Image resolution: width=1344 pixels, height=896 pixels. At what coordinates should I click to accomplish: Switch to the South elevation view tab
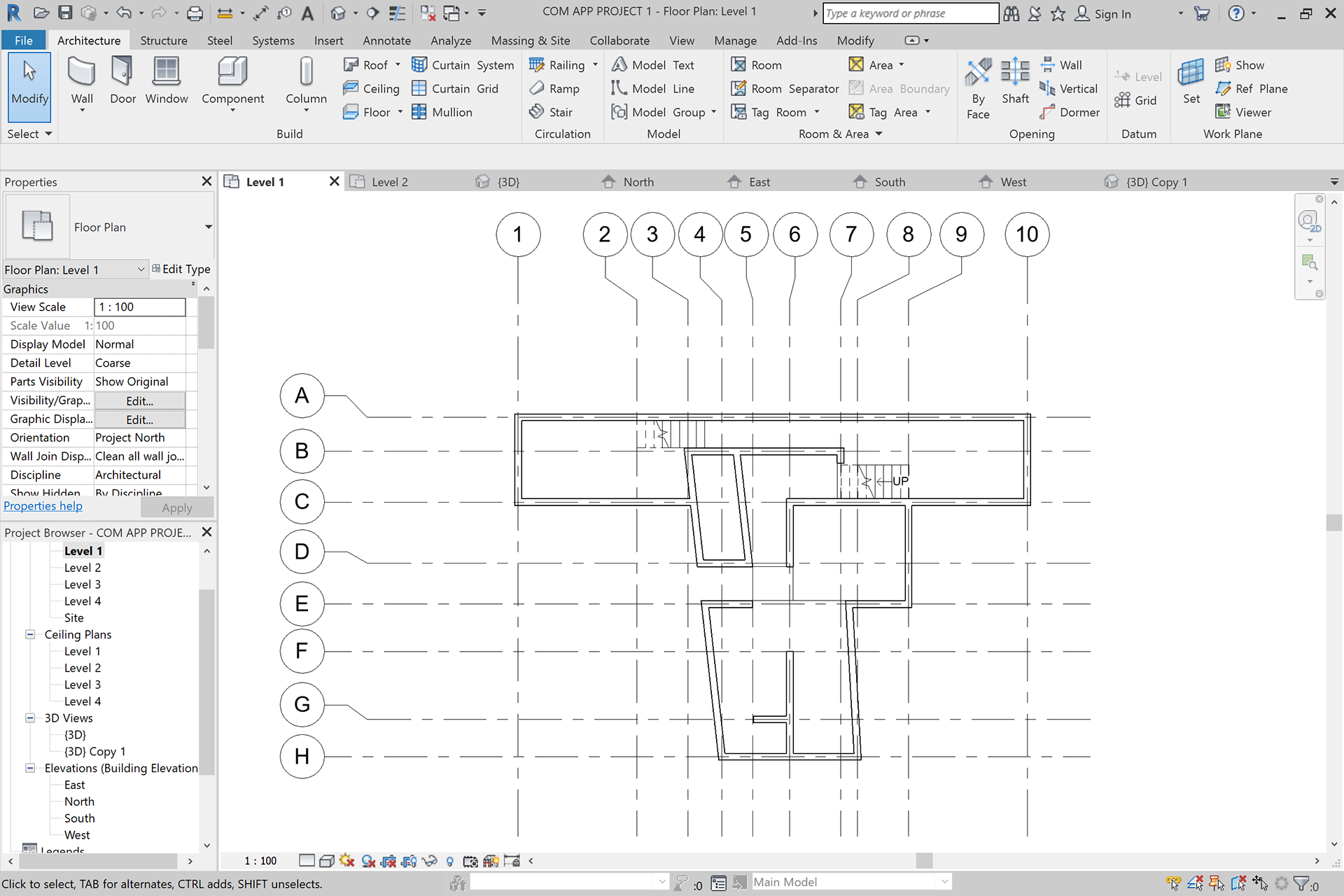[890, 182]
